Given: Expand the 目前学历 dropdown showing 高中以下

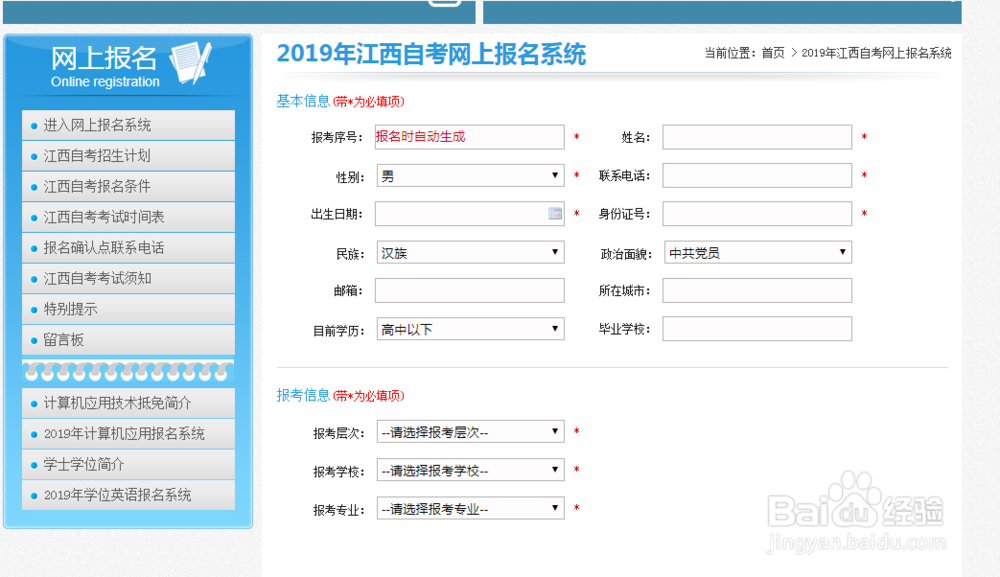Looking at the screenshot, I should point(471,329).
